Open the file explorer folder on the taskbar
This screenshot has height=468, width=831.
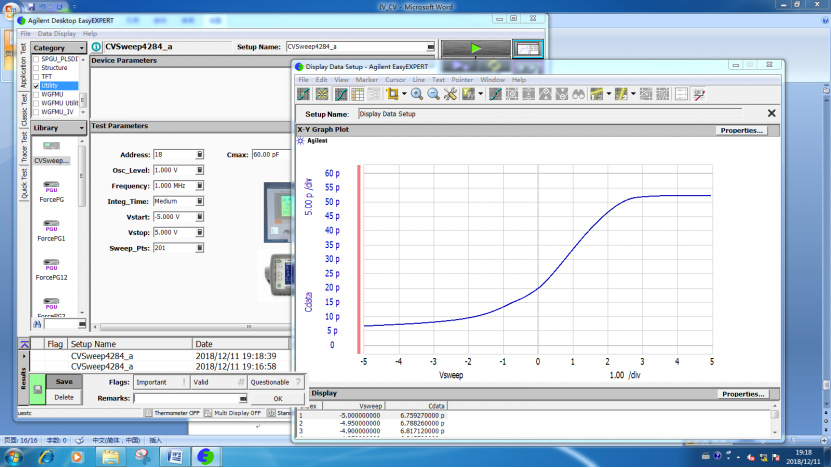(x=110, y=456)
